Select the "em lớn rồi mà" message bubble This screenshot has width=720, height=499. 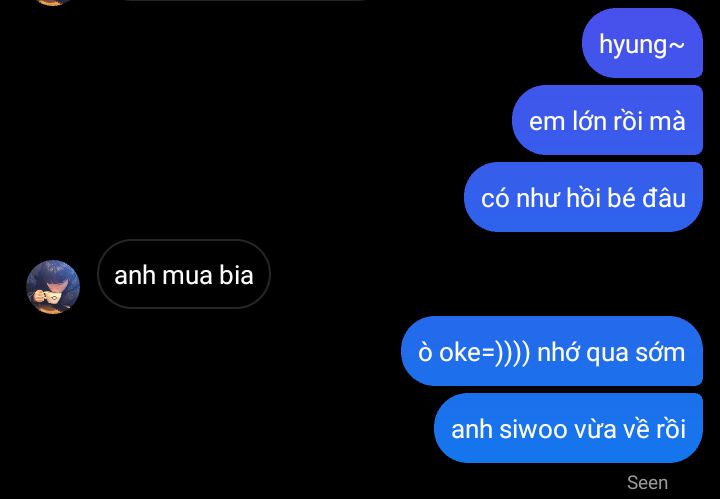pos(607,120)
